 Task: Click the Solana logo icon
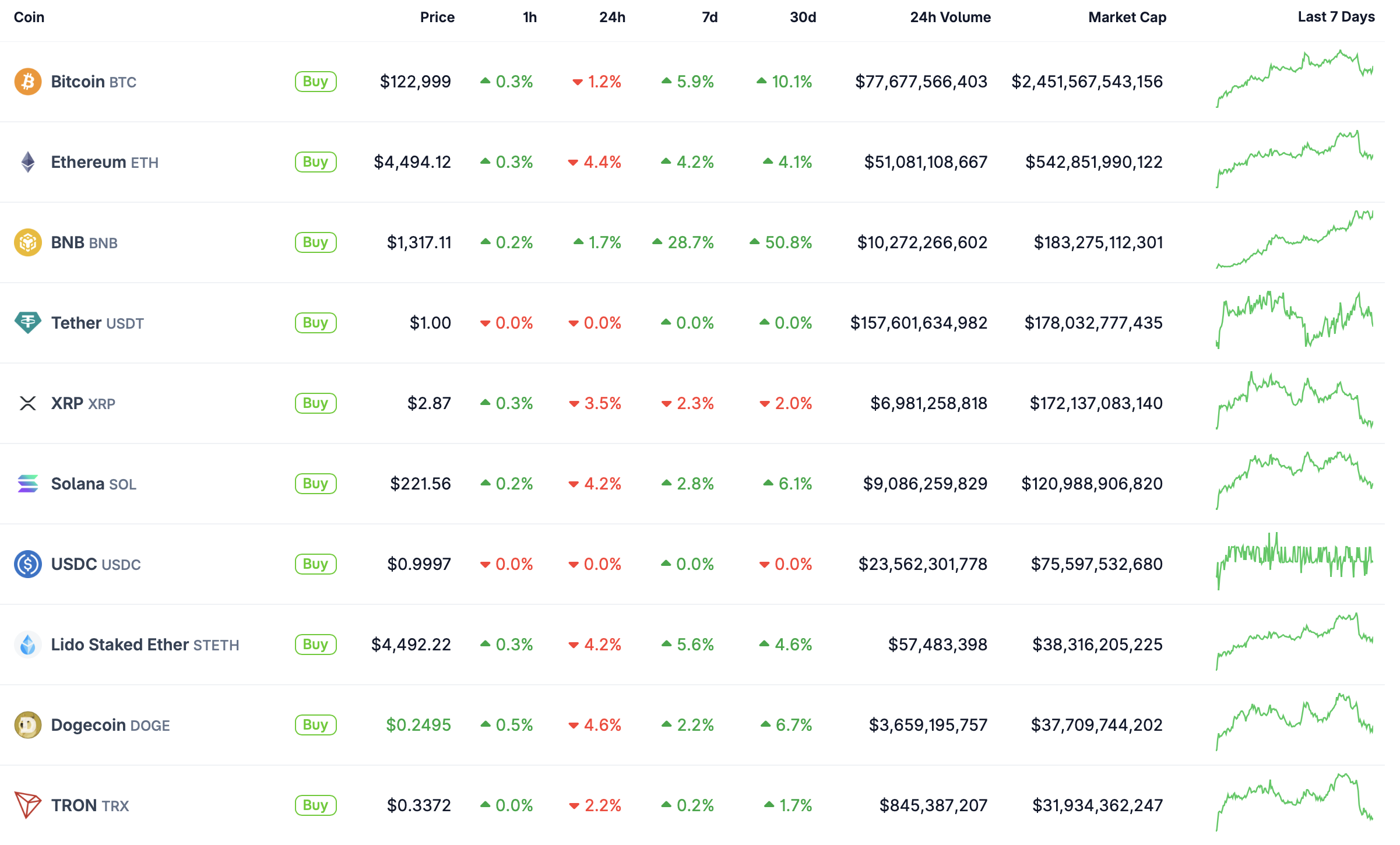pyautogui.click(x=27, y=484)
